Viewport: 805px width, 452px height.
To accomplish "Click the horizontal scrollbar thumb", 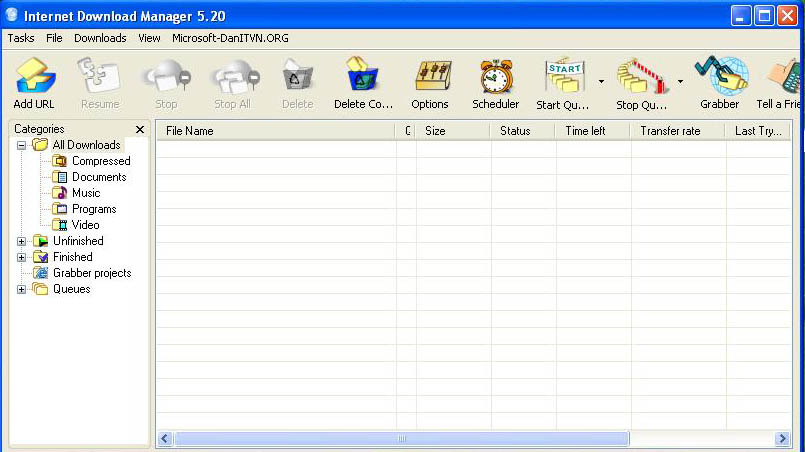I will [x=401, y=439].
